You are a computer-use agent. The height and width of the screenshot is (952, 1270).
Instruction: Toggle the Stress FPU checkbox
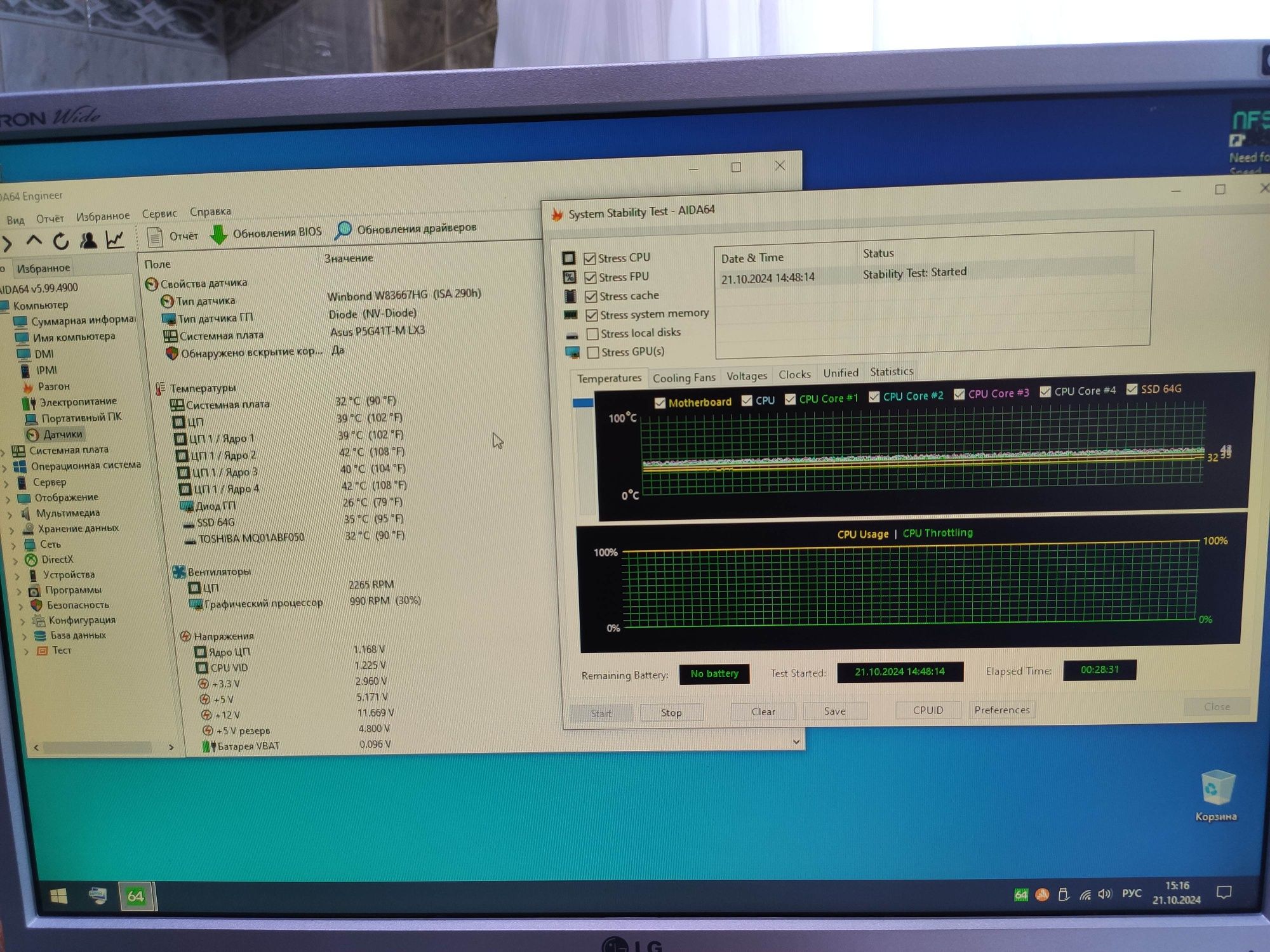click(591, 277)
